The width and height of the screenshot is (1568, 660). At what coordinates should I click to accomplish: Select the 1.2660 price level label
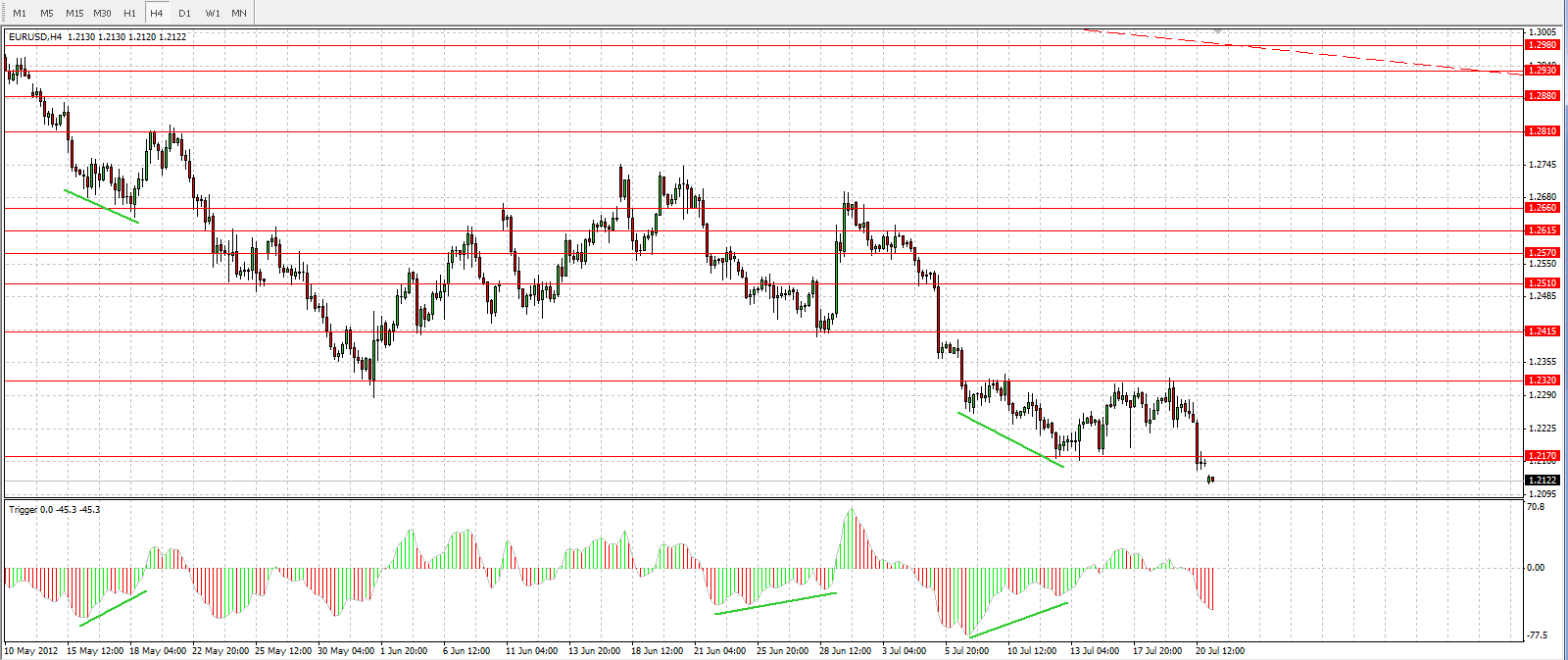tap(1543, 208)
